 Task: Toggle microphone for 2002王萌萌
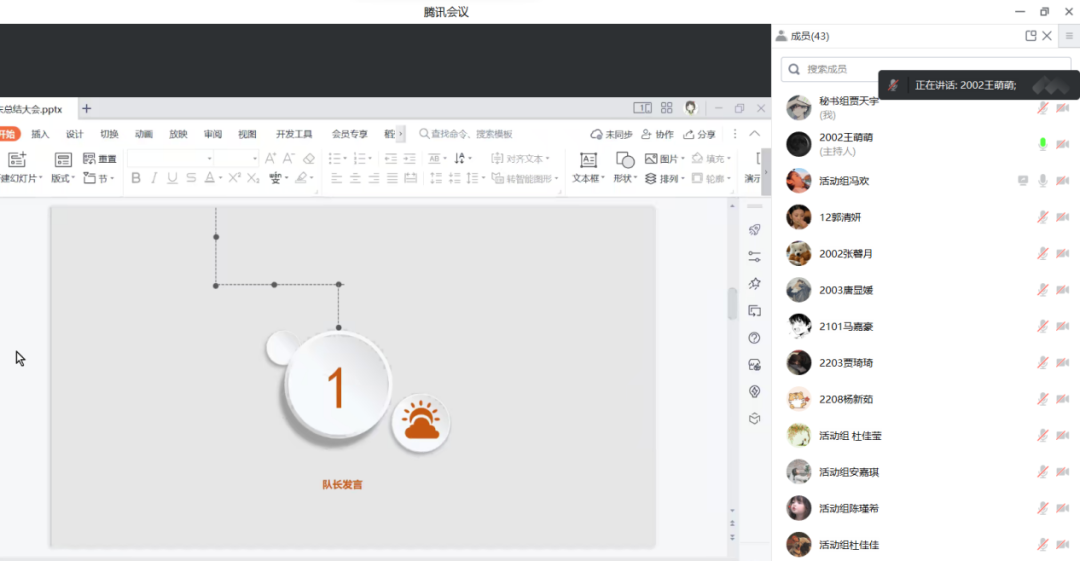(1043, 144)
